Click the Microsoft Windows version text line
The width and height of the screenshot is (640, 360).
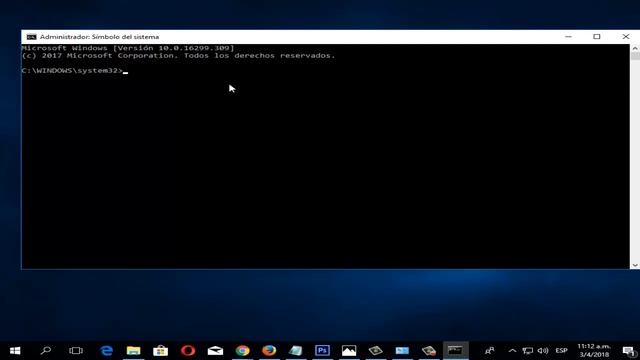tap(128, 48)
